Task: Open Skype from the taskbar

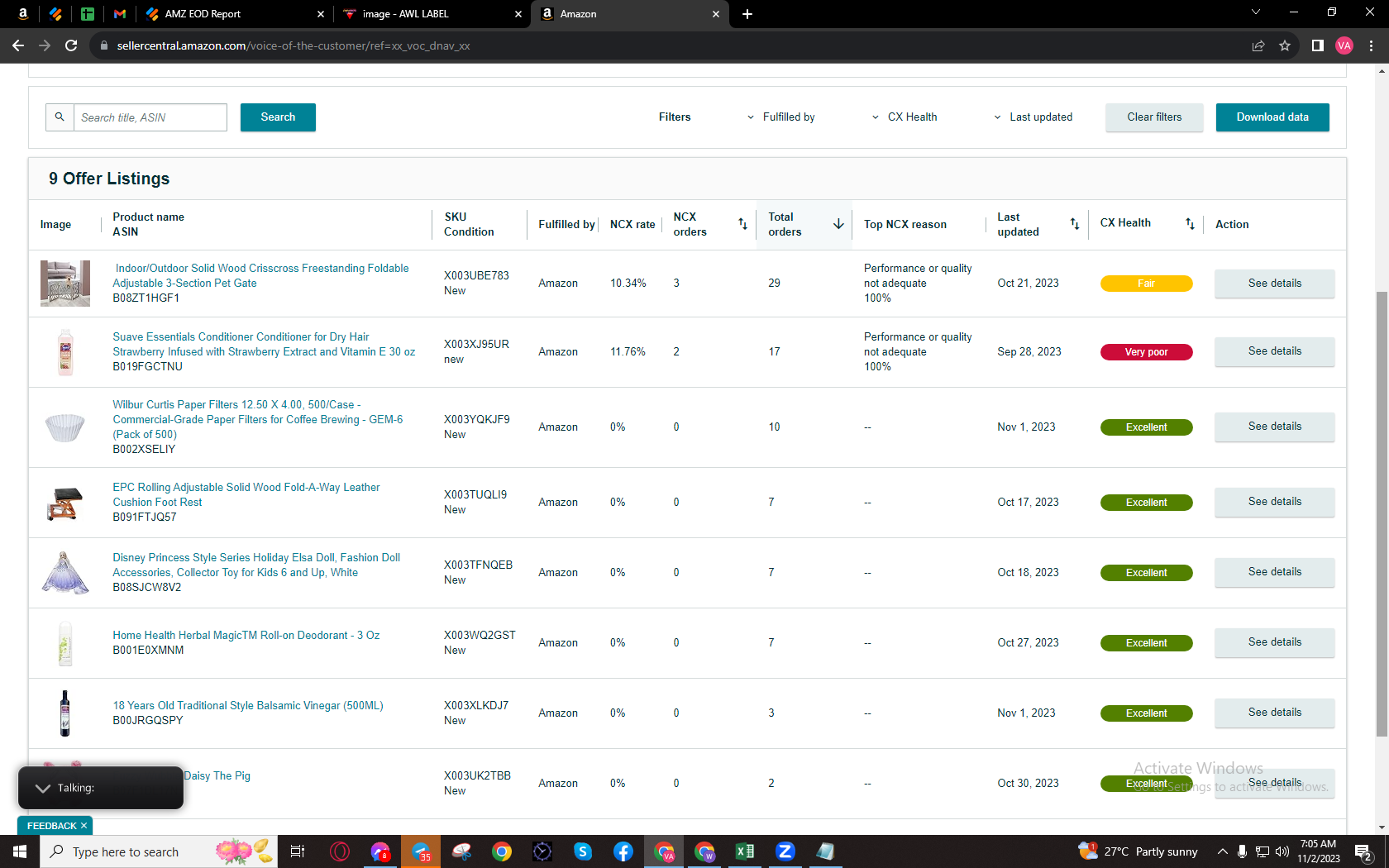Action: coord(583,851)
